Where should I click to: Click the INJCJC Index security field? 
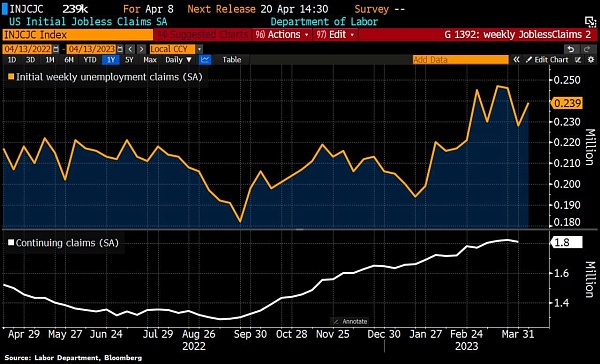(x=77, y=35)
